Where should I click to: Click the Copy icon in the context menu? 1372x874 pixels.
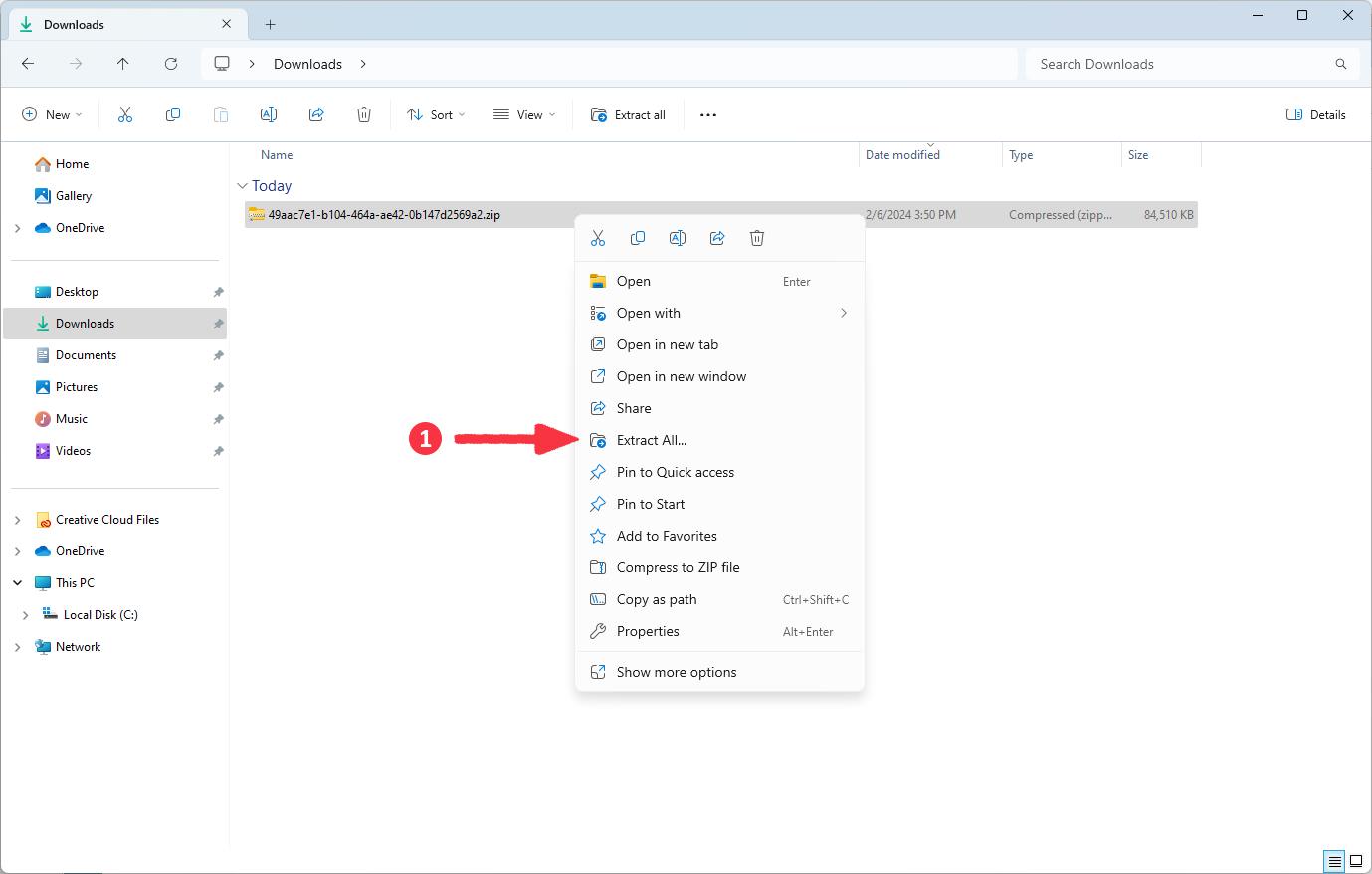[638, 237]
